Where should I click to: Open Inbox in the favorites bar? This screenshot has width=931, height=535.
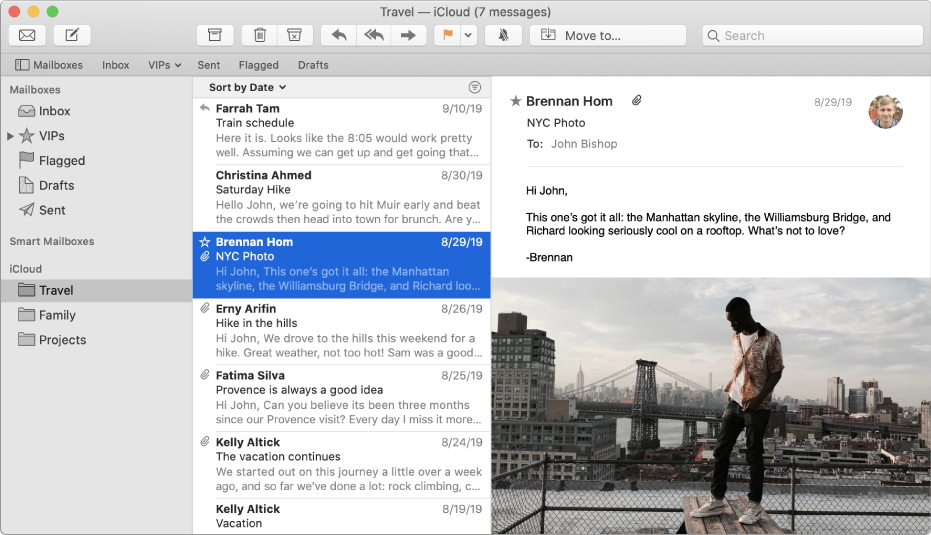115,65
